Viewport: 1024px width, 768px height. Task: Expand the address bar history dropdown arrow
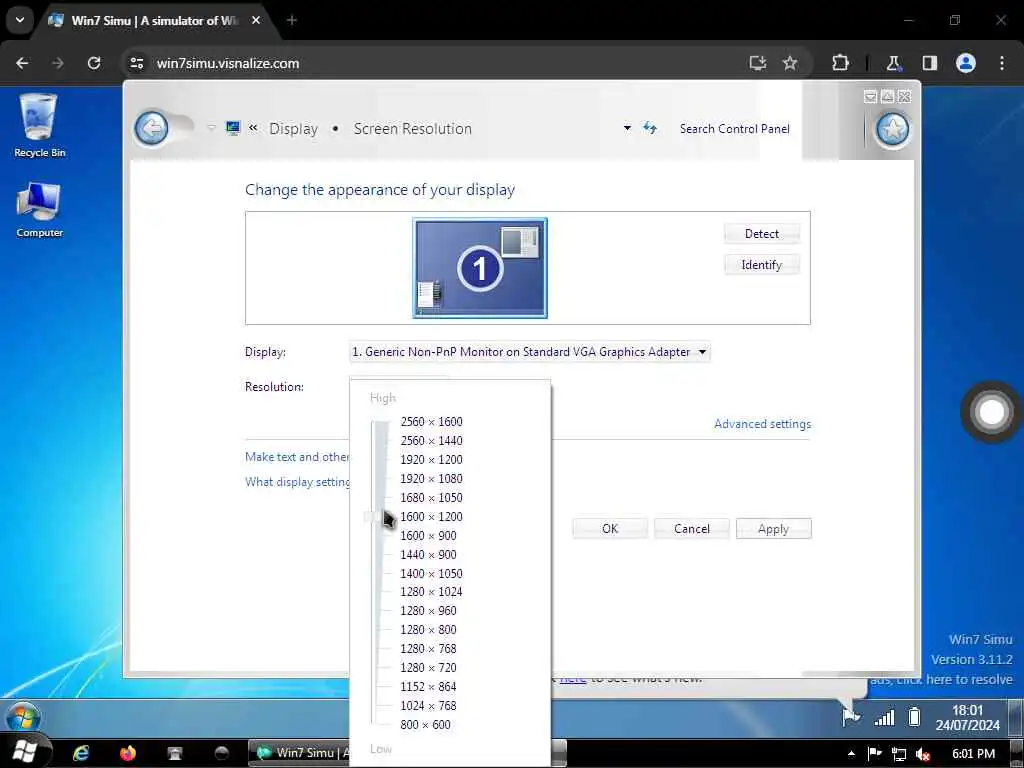click(x=627, y=128)
